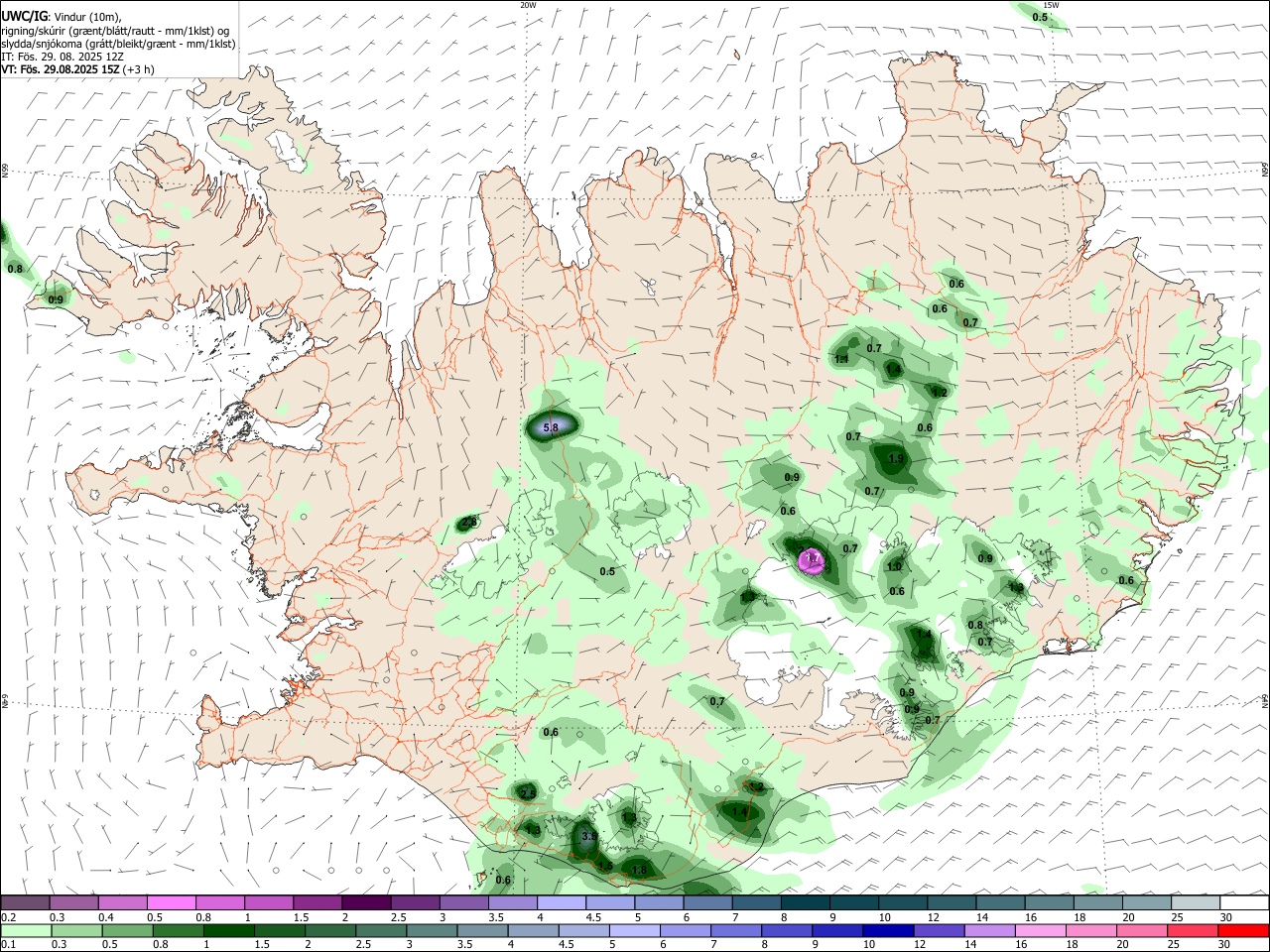1270x952 pixels.
Task: Select the 2.8 rain value label
Action: pyautogui.click(x=469, y=522)
